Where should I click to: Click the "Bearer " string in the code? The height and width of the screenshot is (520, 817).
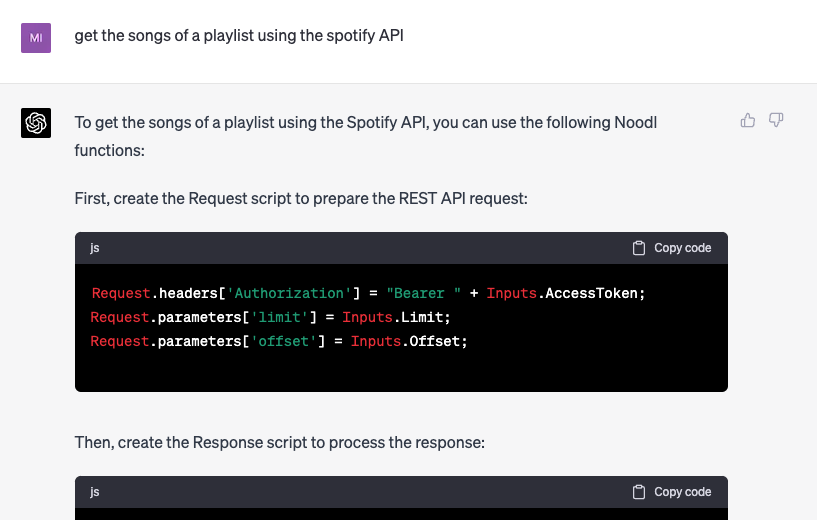[427, 293]
